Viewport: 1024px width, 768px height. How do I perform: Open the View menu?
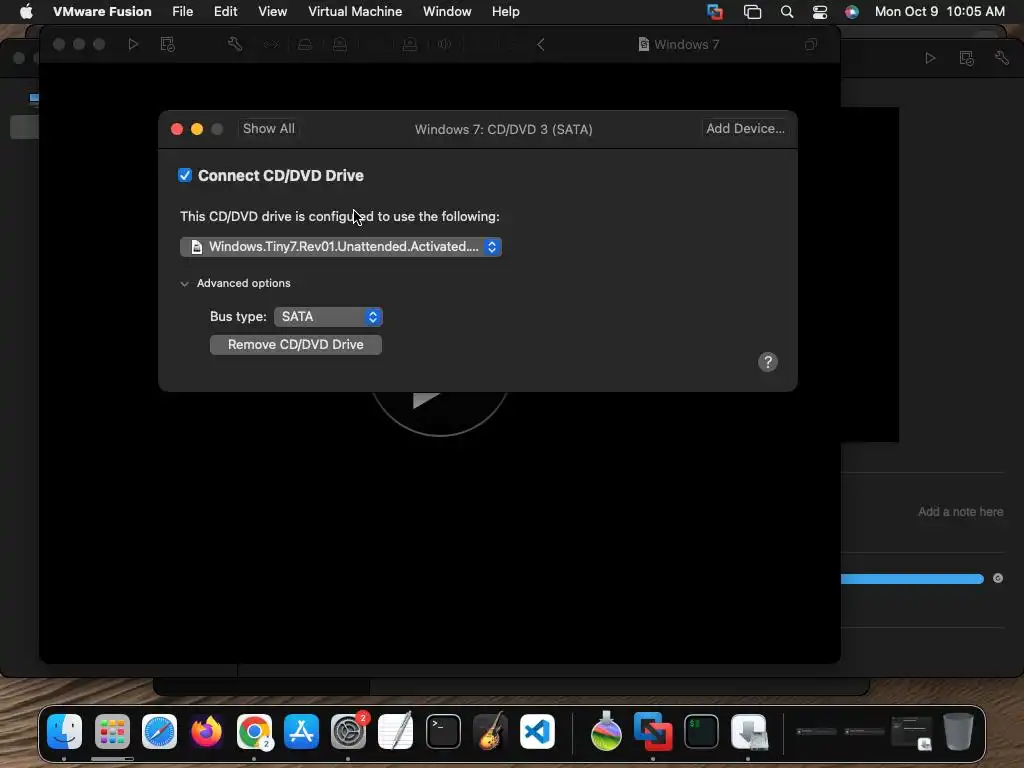click(272, 12)
